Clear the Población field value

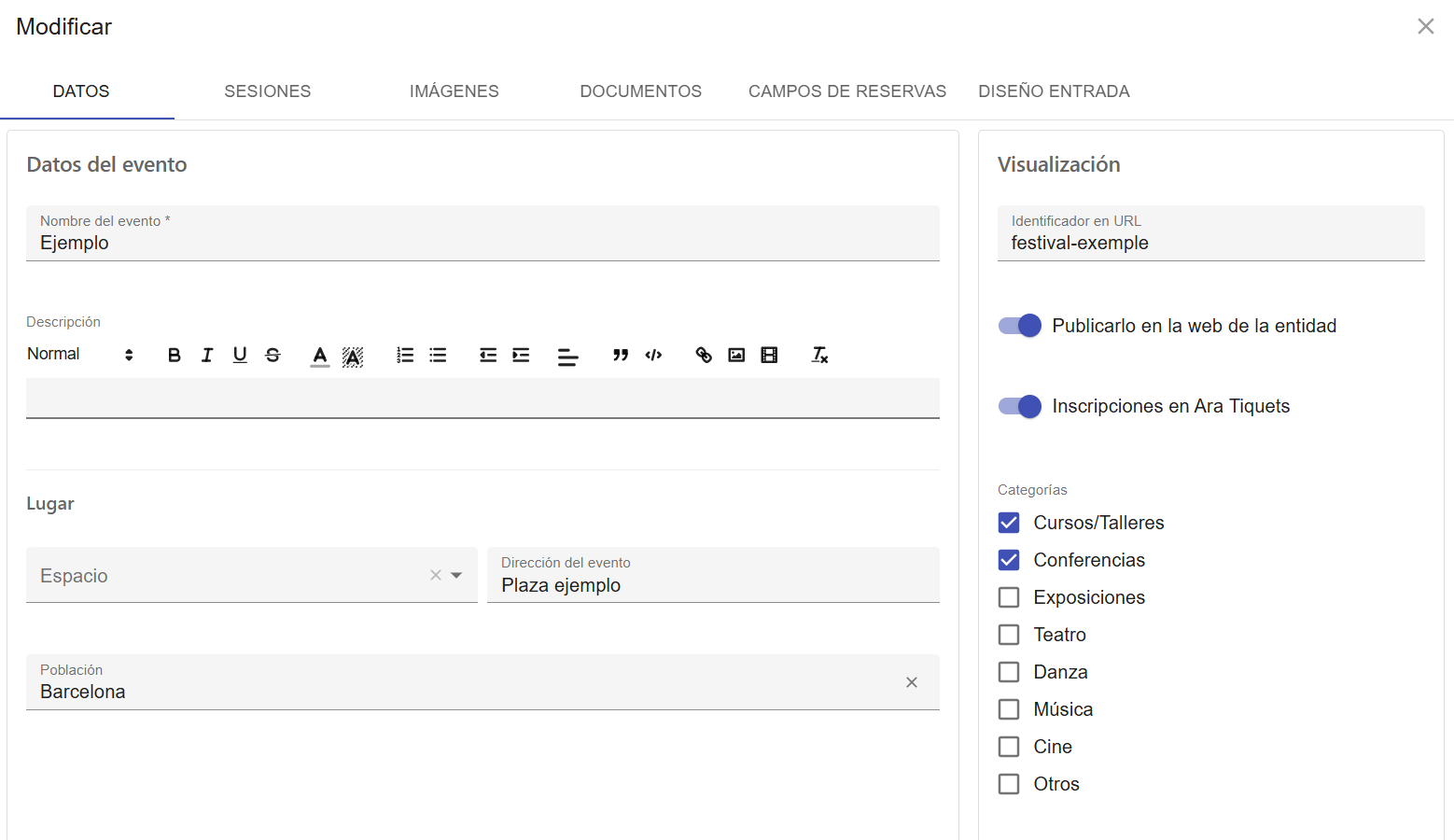pos(912,682)
